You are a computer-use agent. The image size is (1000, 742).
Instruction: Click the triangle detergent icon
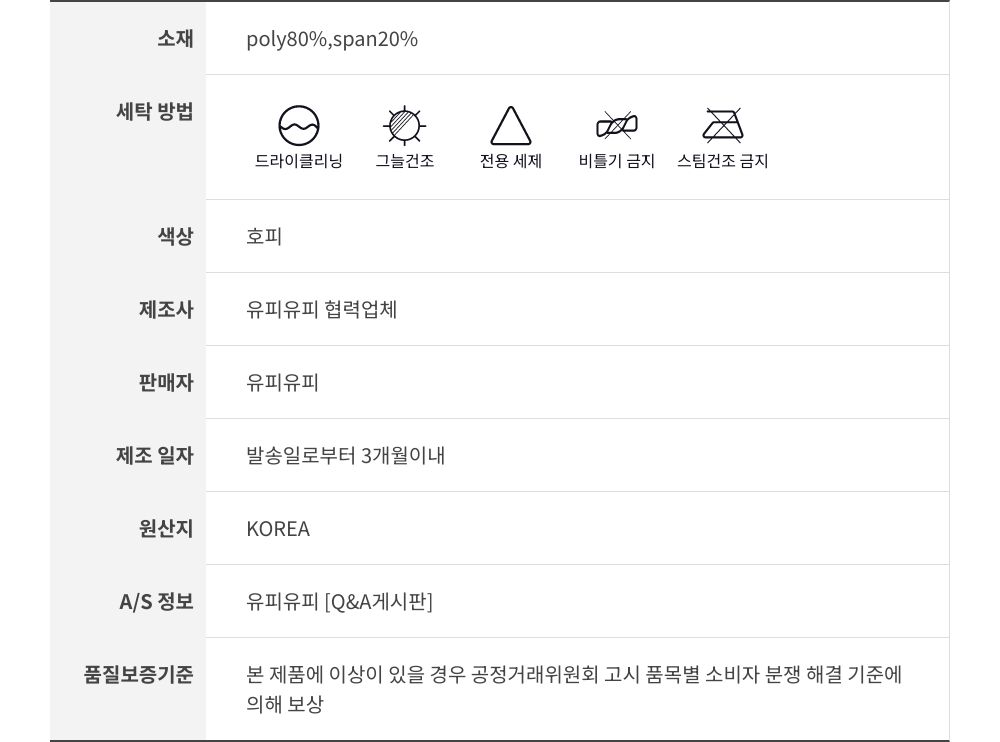510,126
